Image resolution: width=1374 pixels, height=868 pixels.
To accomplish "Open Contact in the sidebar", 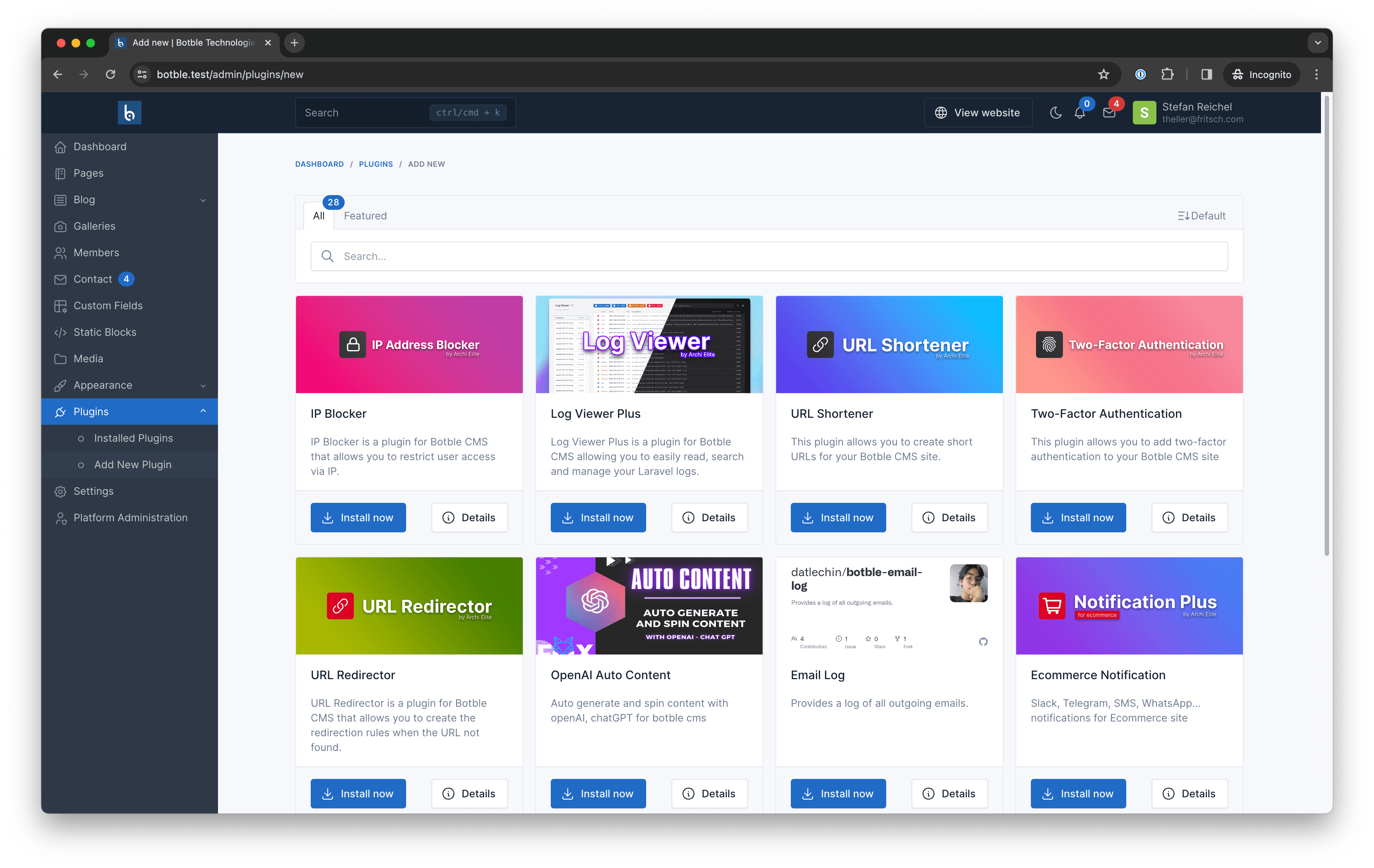I will pyautogui.click(x=130, y=279).
